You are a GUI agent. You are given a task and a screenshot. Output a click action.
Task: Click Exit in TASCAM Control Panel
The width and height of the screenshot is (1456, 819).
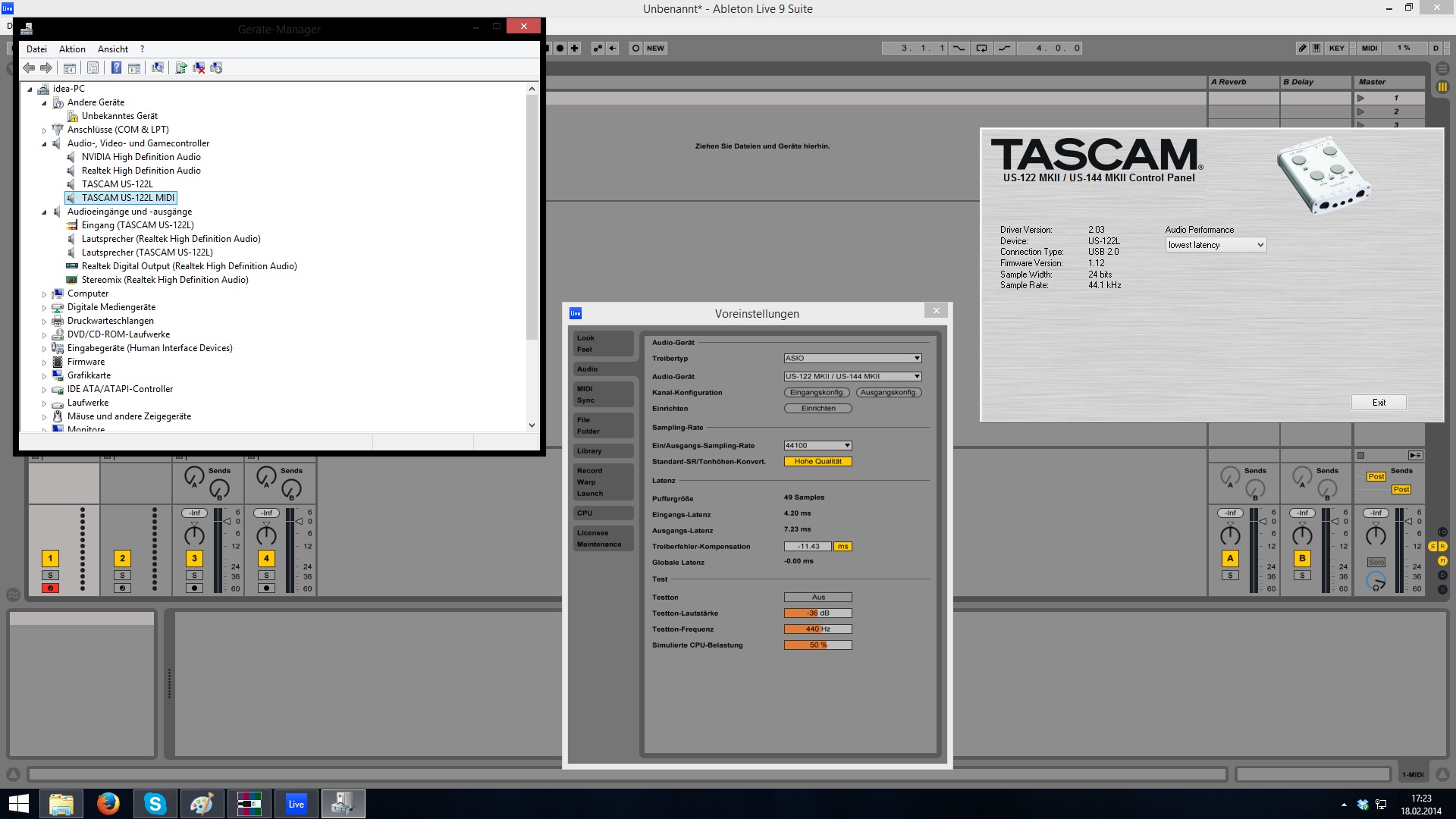[1379, 403]
